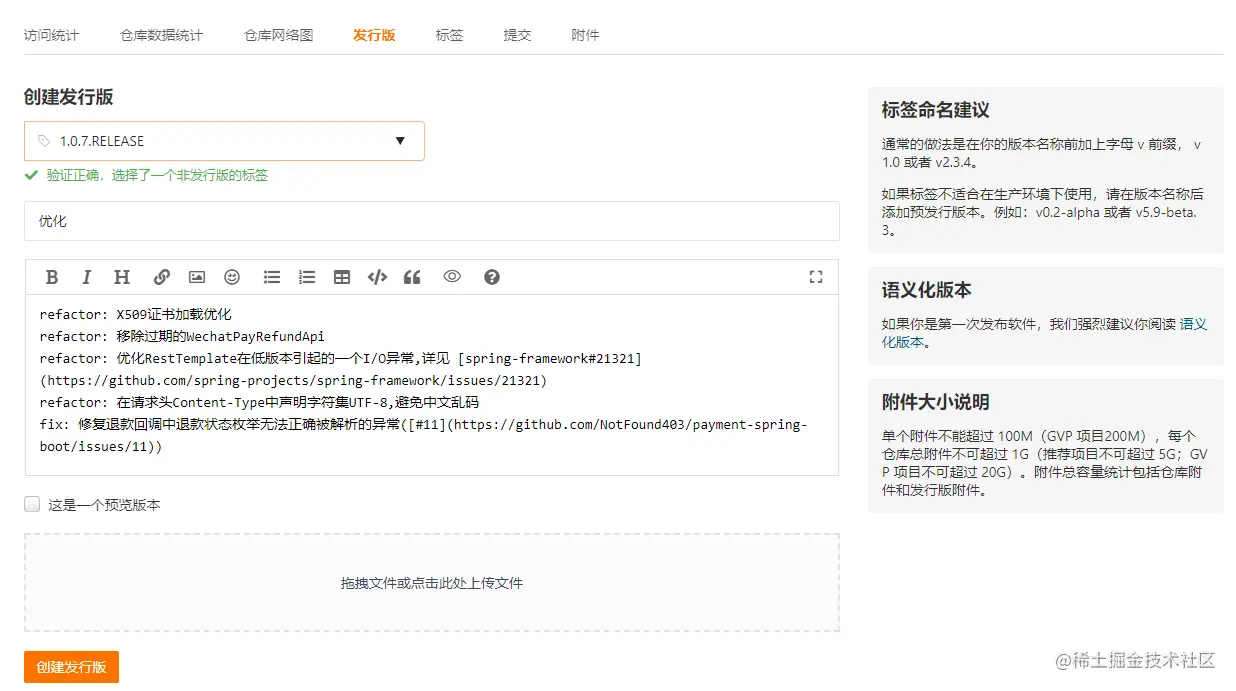This screenshot has height=691, width=1236.
Task: Switch to the 标签 tab
Action: point(449,33)
